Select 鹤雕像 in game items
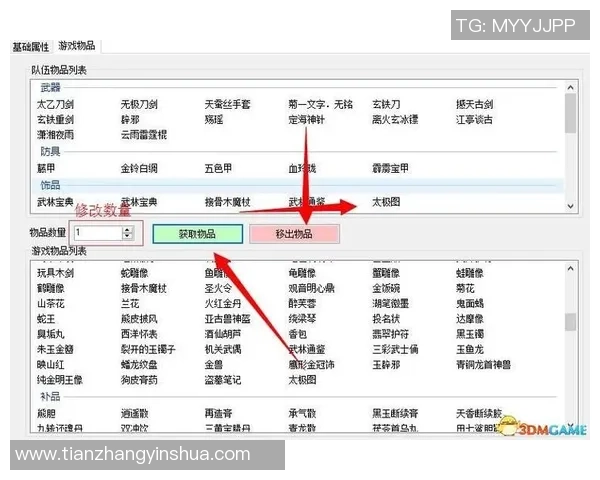 click(51, 289)
